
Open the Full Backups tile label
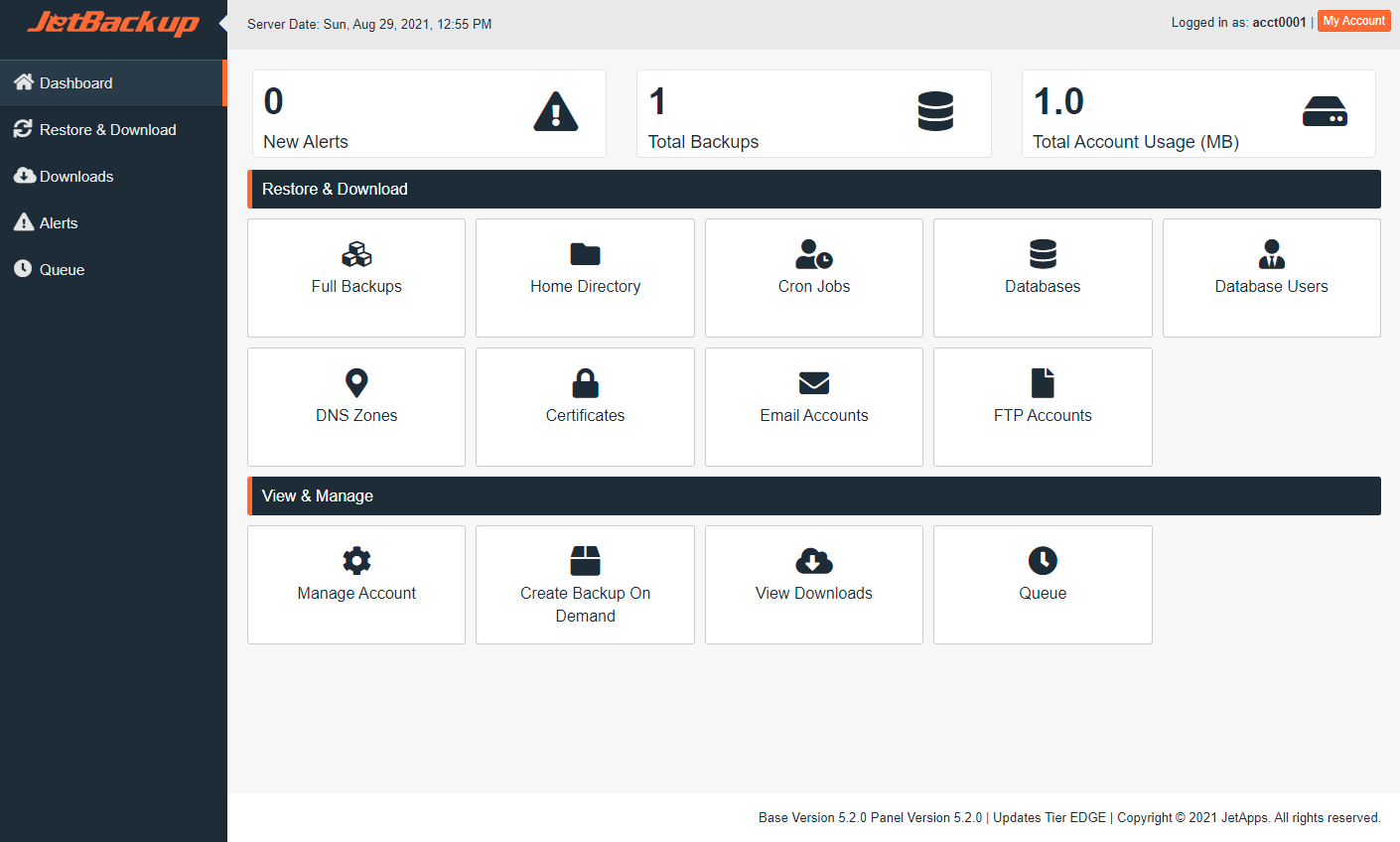[x=356, y=287]
